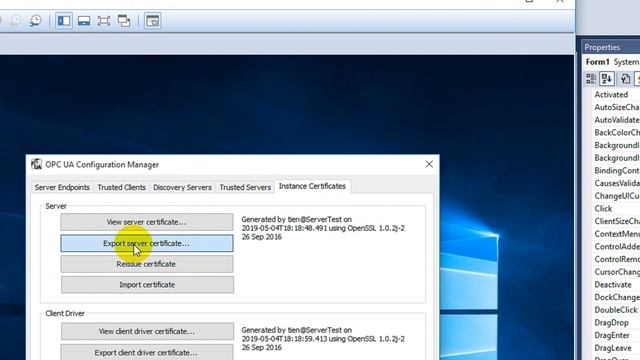This screenshot has width=640, height=360.
Task: Toggle the bottom thumbnail bar icon
Action: (x=84, y=20)
